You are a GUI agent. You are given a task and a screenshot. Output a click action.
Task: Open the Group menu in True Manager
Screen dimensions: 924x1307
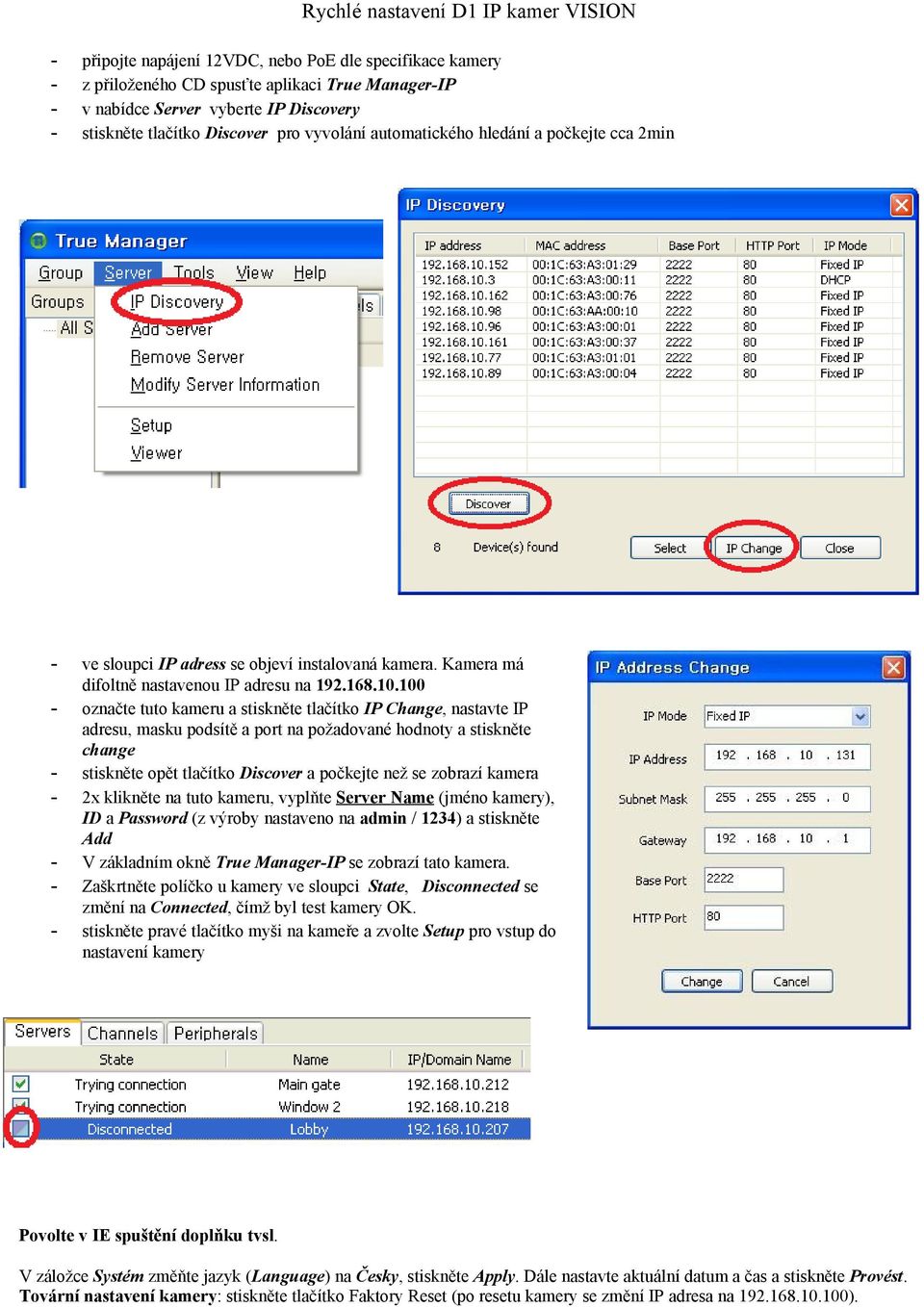(x=61, y=273)
